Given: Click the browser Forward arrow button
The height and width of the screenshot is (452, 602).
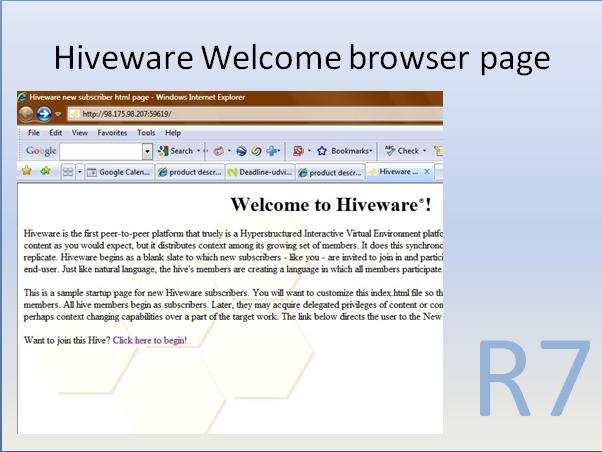Looking at the screenshot, I should (x=44, y=114).
